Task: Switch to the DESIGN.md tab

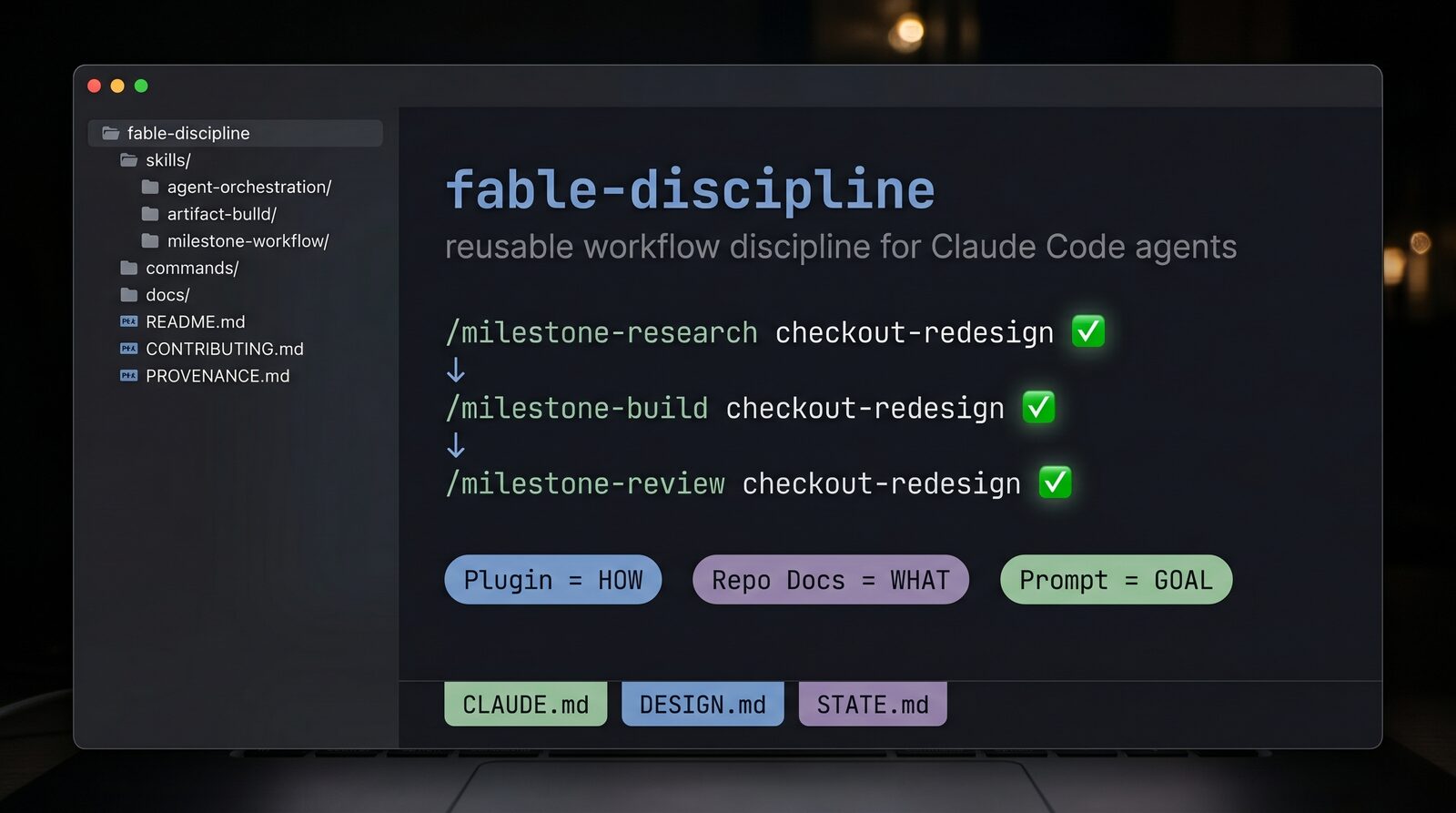Action: pyautogui.click(x=703, y=704)
